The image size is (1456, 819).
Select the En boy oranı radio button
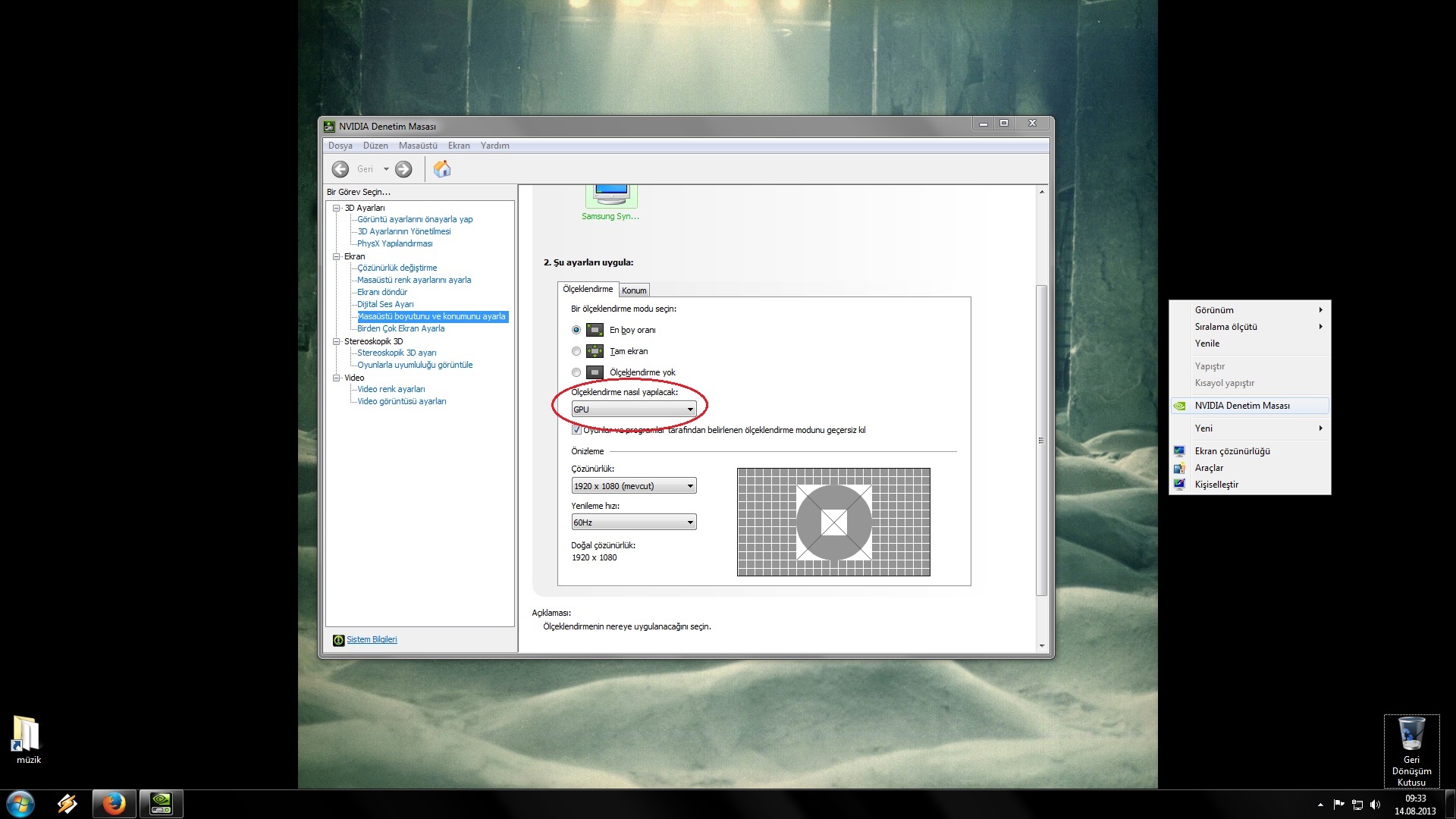point(576,330)
